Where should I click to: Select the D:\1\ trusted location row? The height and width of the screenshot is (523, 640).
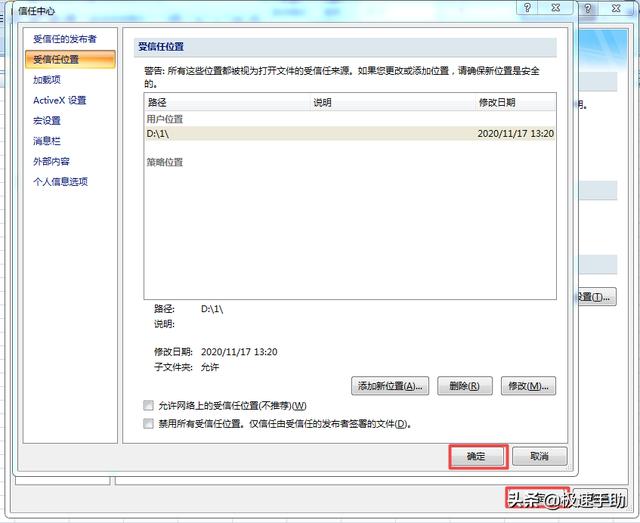350,134
